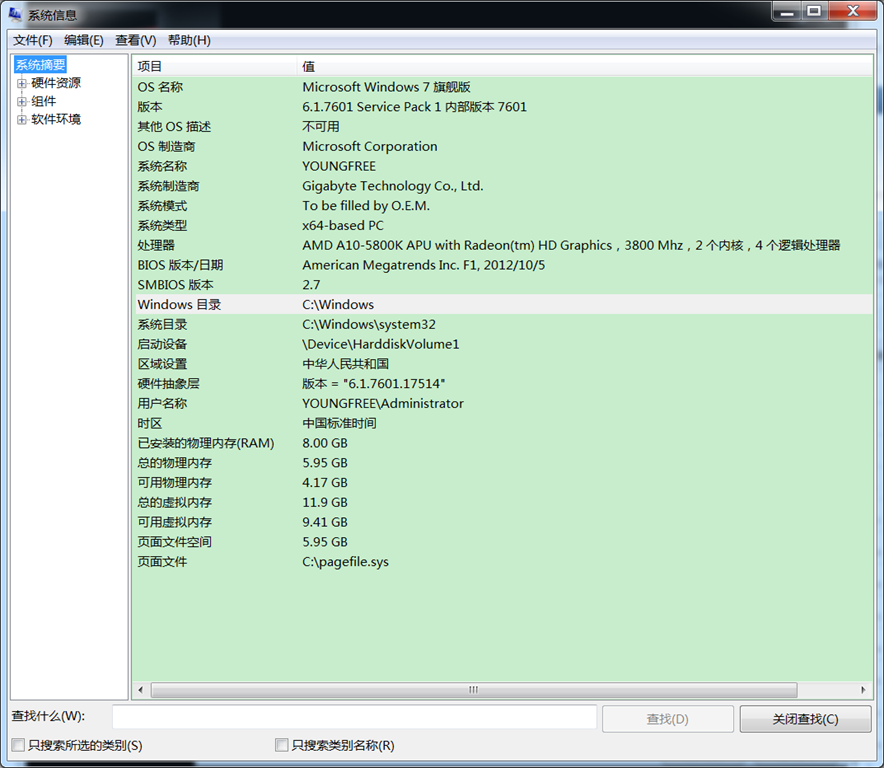Select the 系统目录 row
The image size is (884, 768).
(x=503, y=324)
